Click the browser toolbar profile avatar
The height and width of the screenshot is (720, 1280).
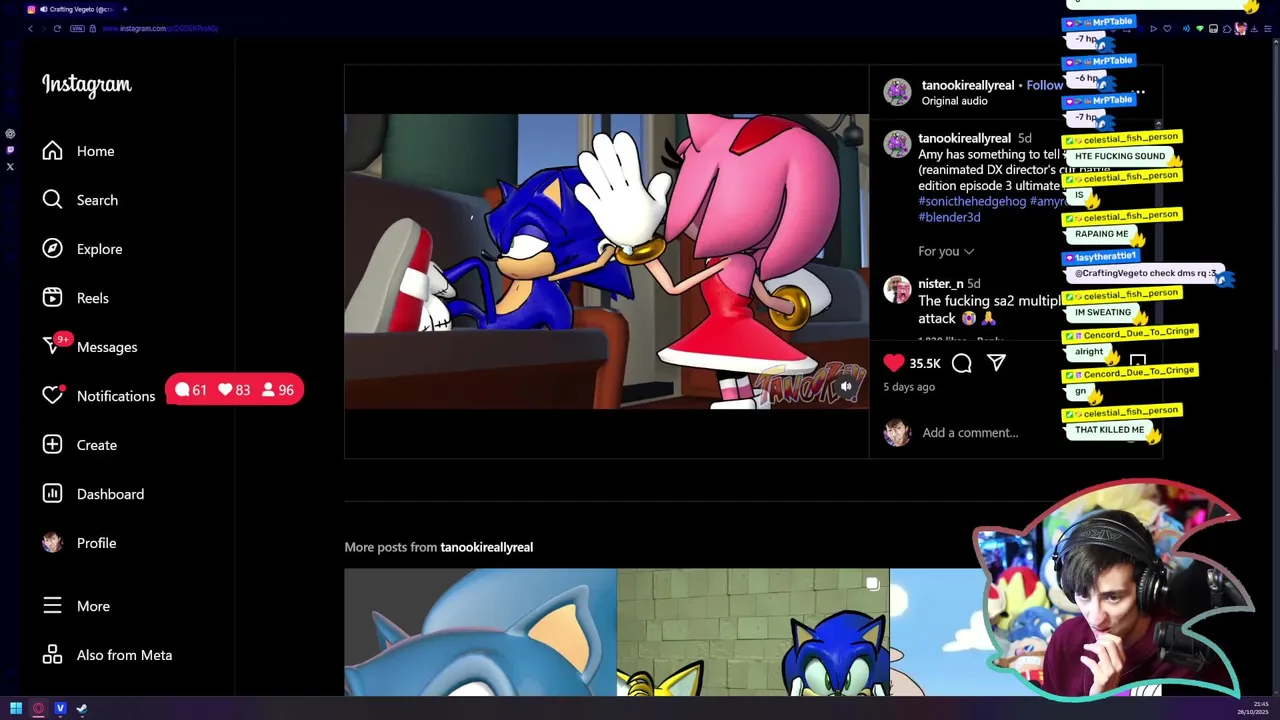coord(1241,29)
